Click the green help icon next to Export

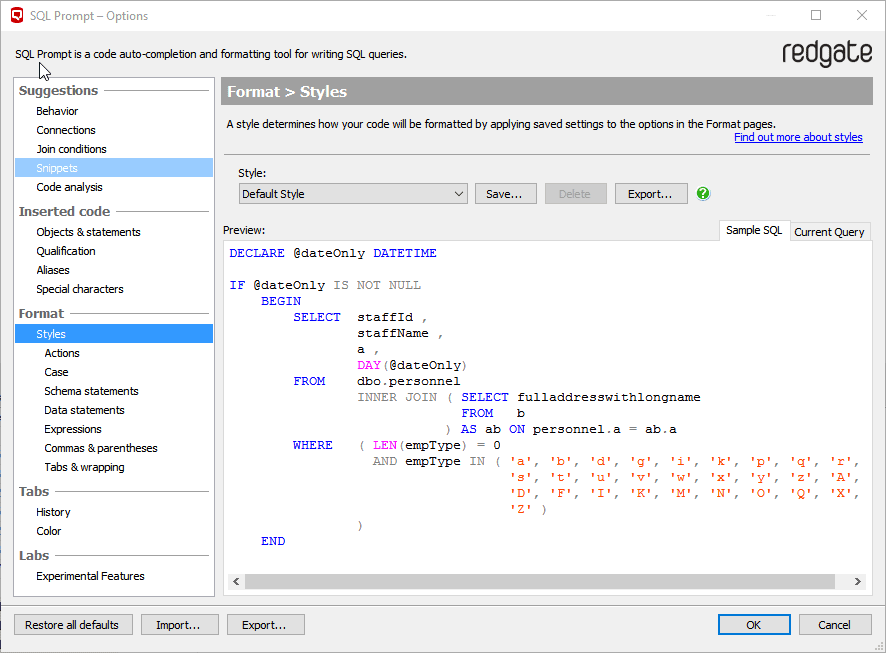click(703, 193)
